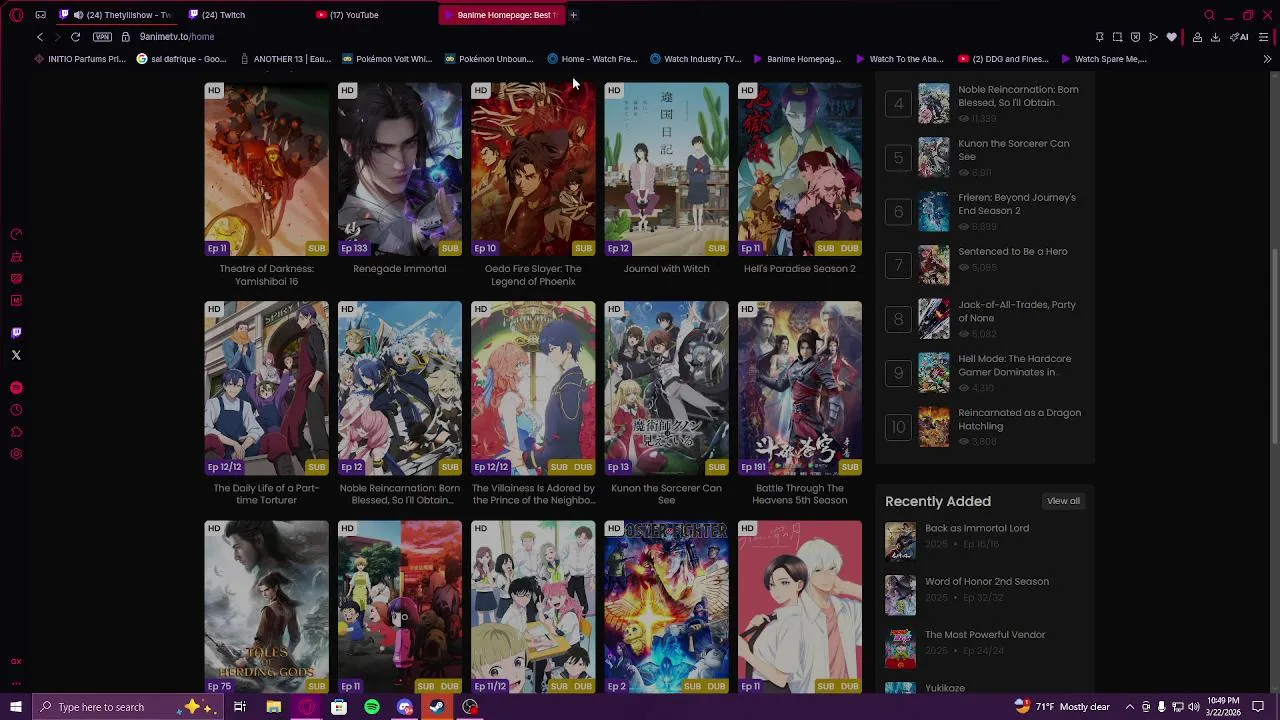
Task: Show hidden system tray icons
Action: tap(1129, 707)
